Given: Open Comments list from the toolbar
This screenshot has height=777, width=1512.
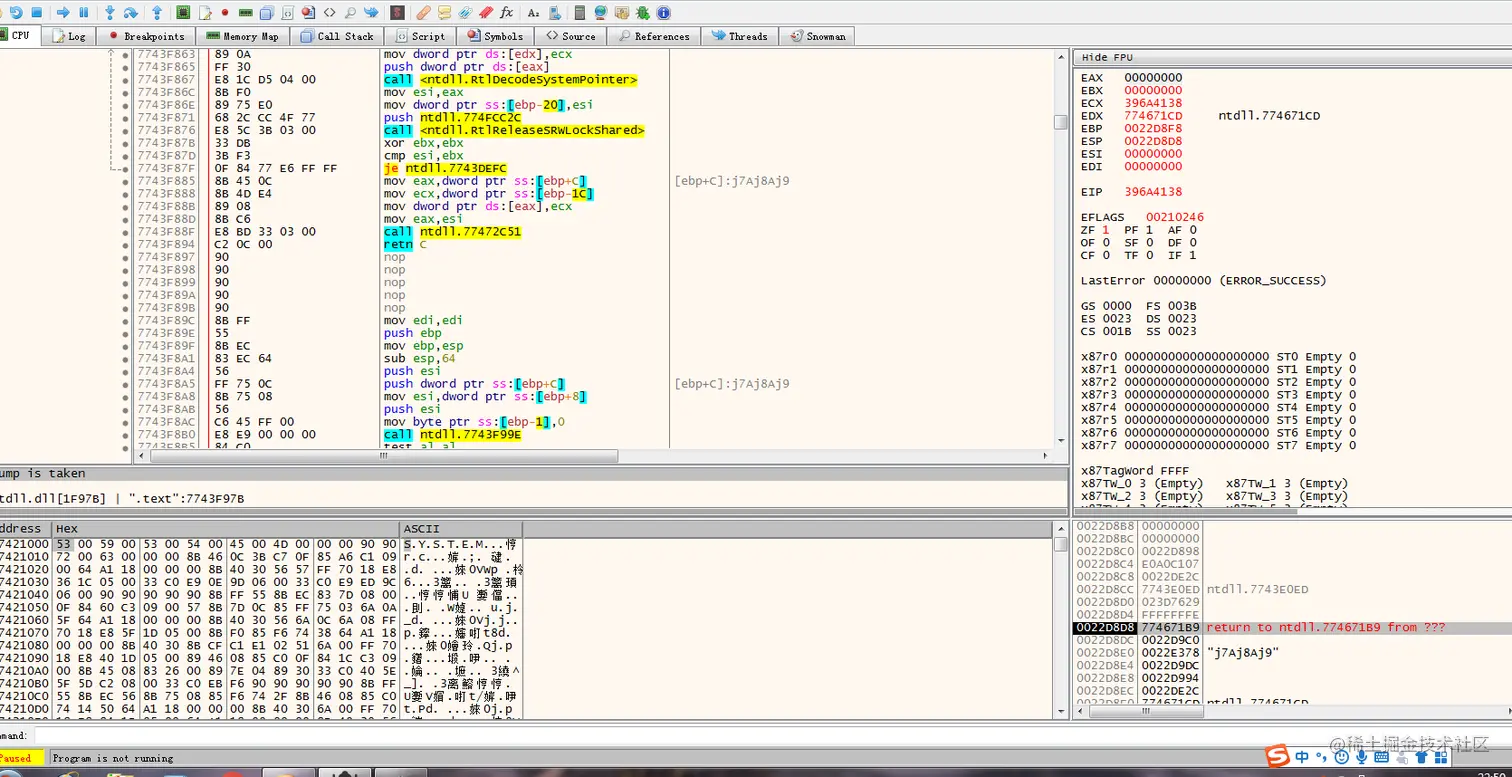Looking at the screenshot, I should (x=444, y=12).
